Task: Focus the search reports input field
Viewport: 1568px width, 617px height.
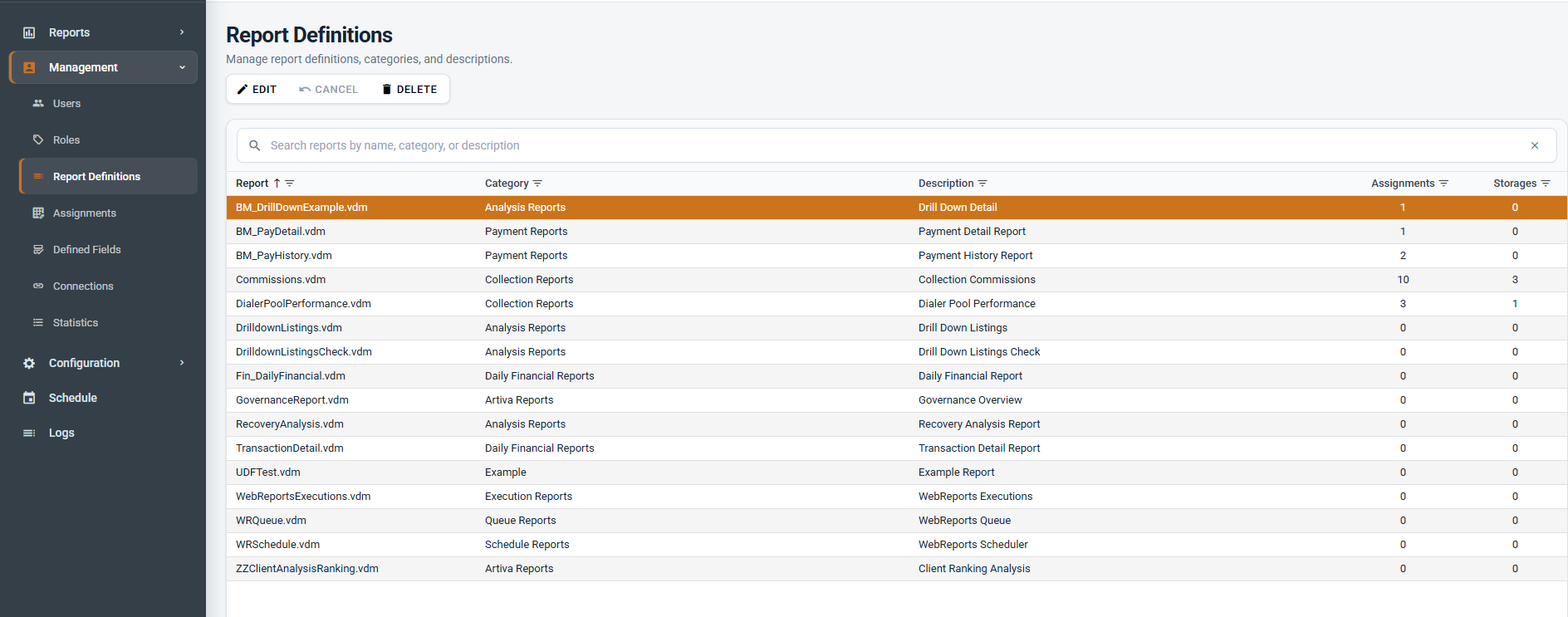Action: [897, 145]
